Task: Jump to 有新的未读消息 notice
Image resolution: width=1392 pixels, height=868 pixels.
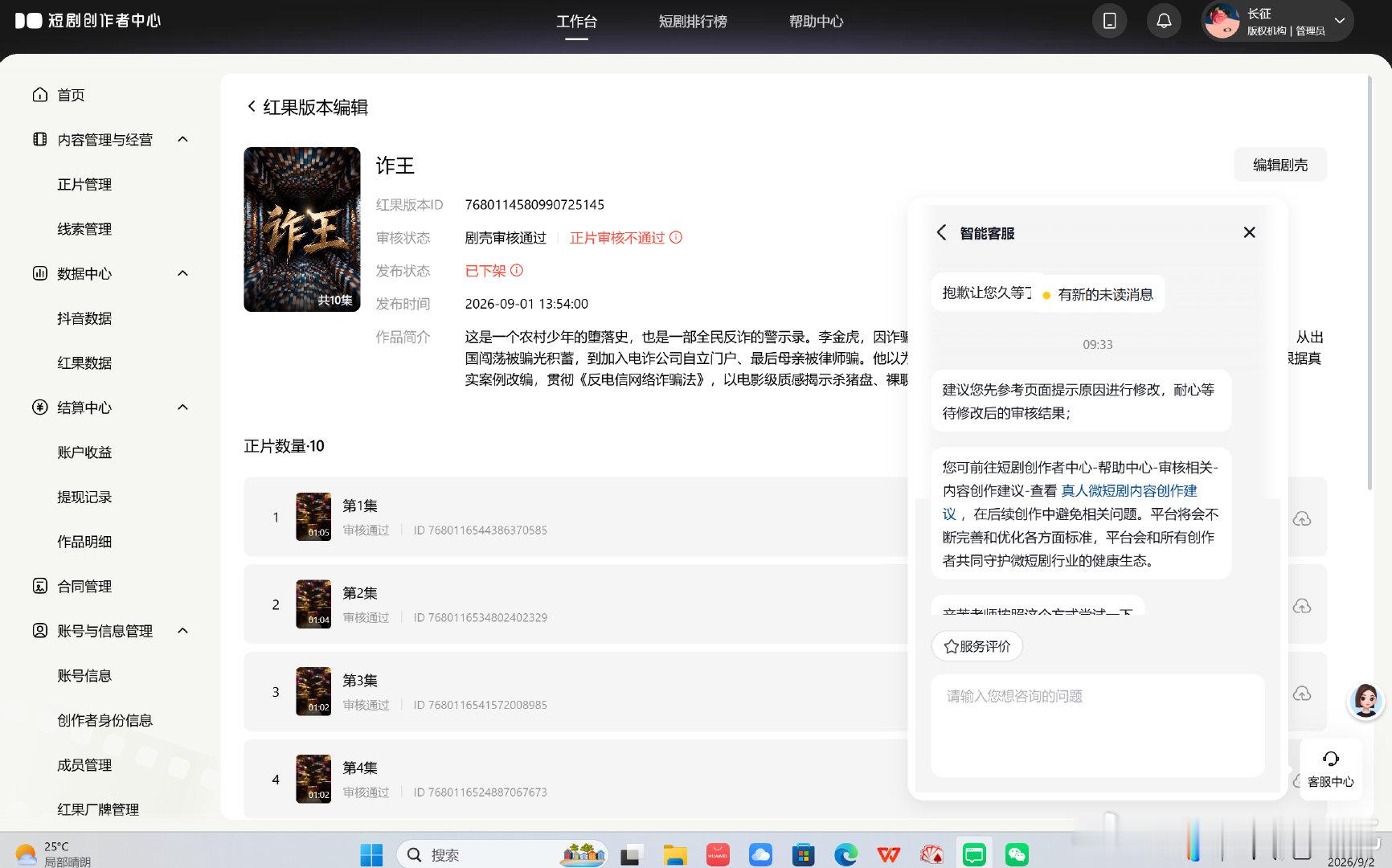Action: [x=1099, y=294]
